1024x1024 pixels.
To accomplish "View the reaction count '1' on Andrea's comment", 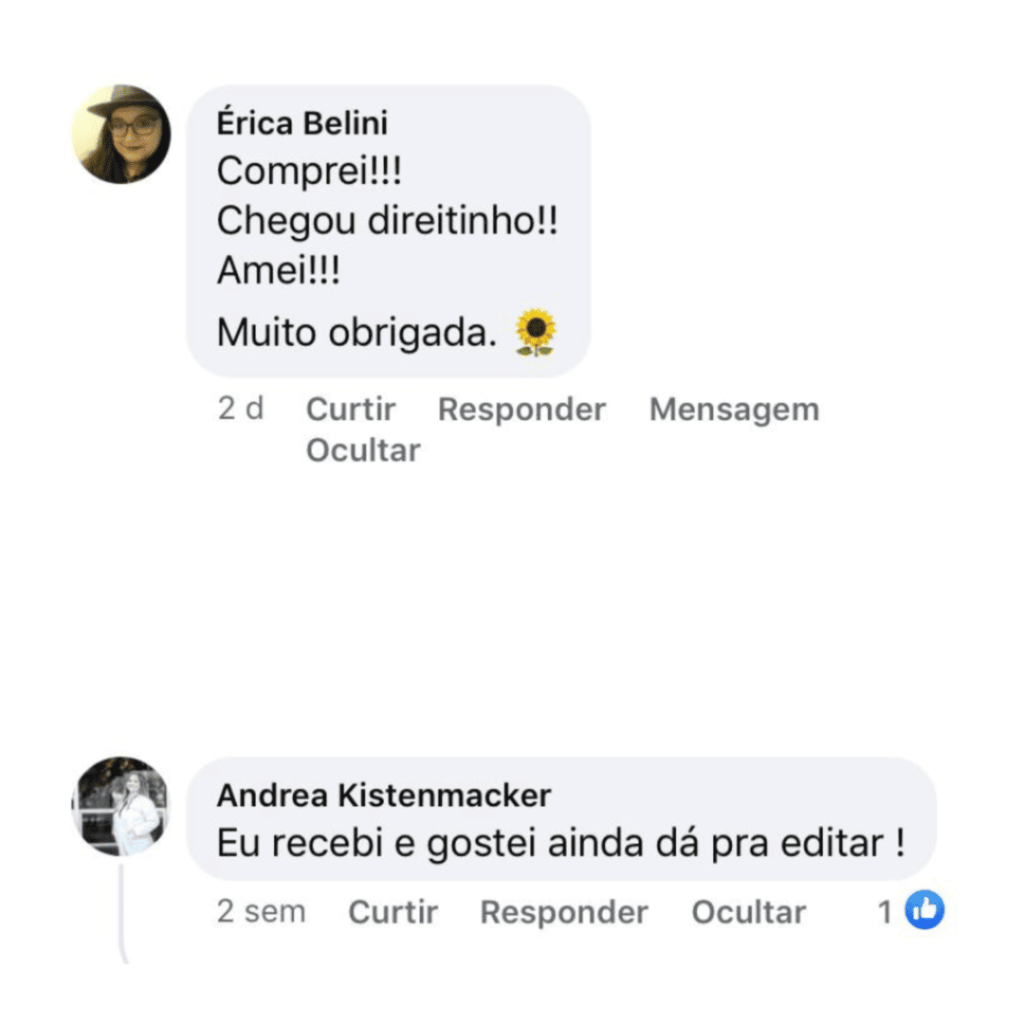I will click(885, 912).
